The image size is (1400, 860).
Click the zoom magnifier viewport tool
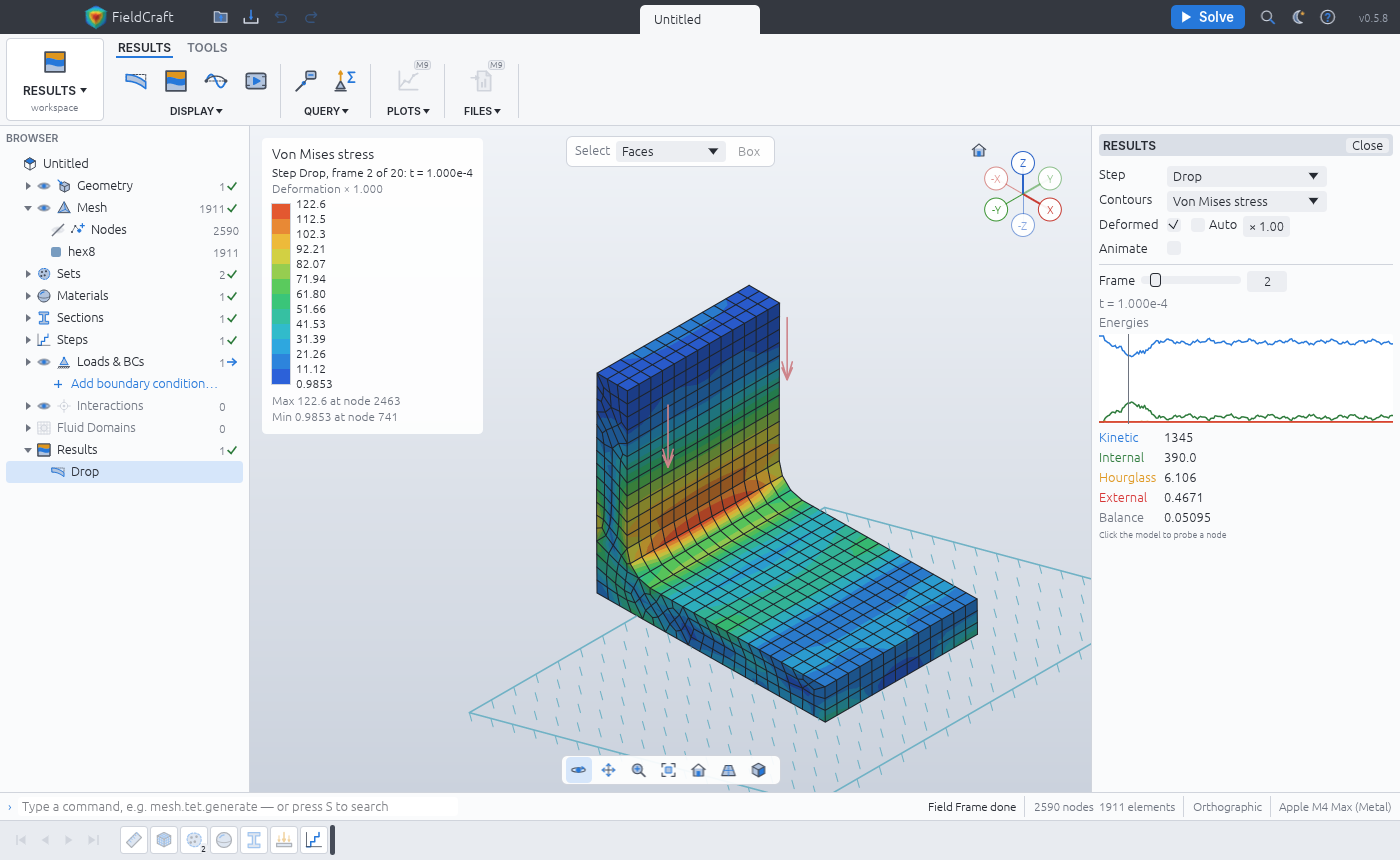pyautogui.click(x=639, y=770)
